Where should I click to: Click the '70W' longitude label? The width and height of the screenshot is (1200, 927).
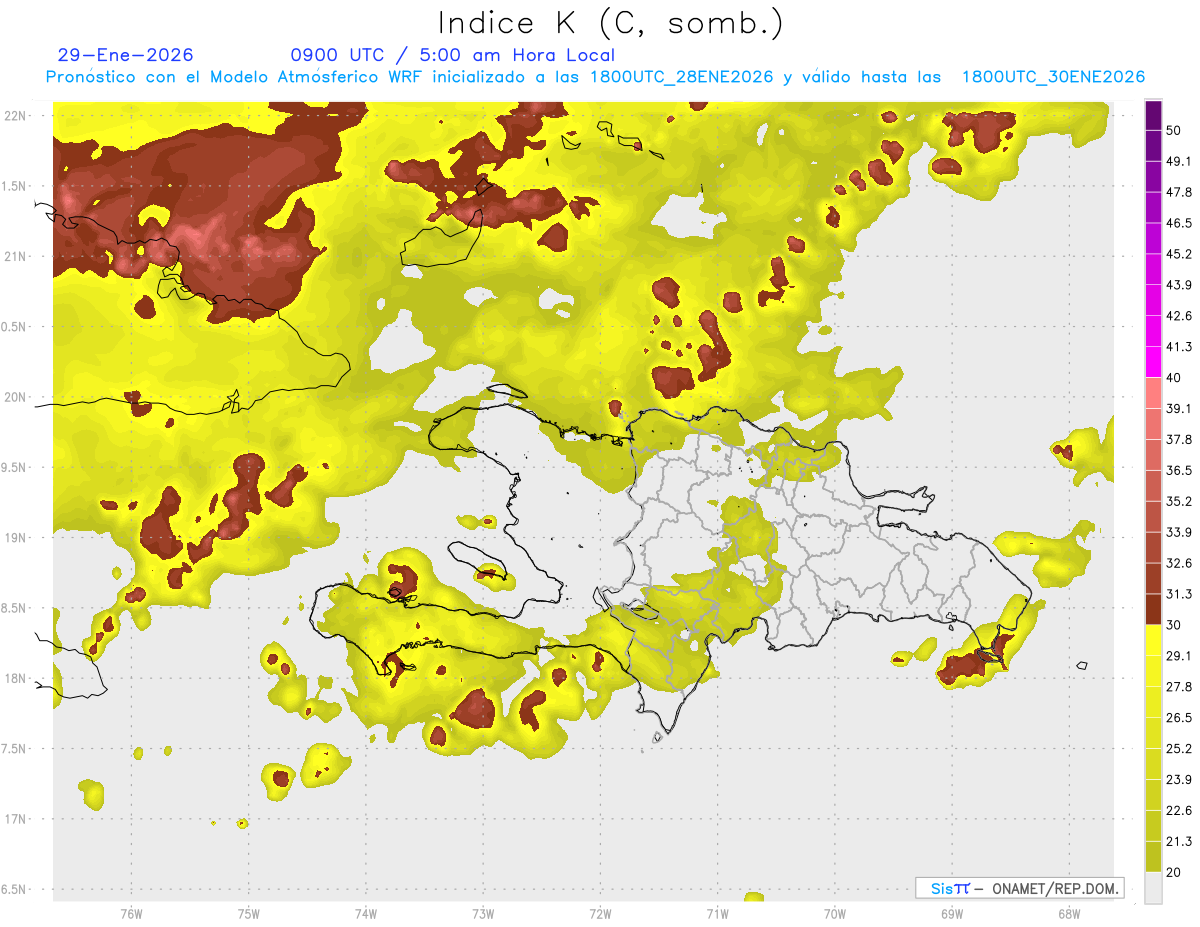834,913
